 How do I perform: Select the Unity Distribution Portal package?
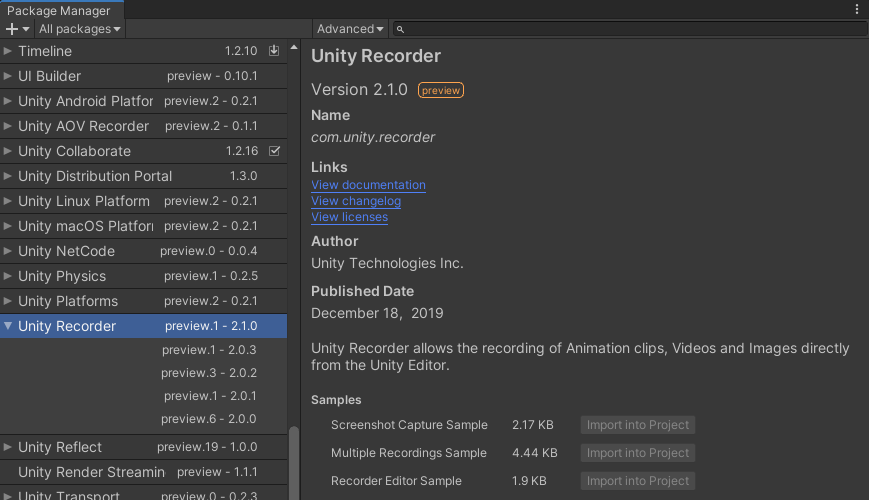[x=144, y=176]
